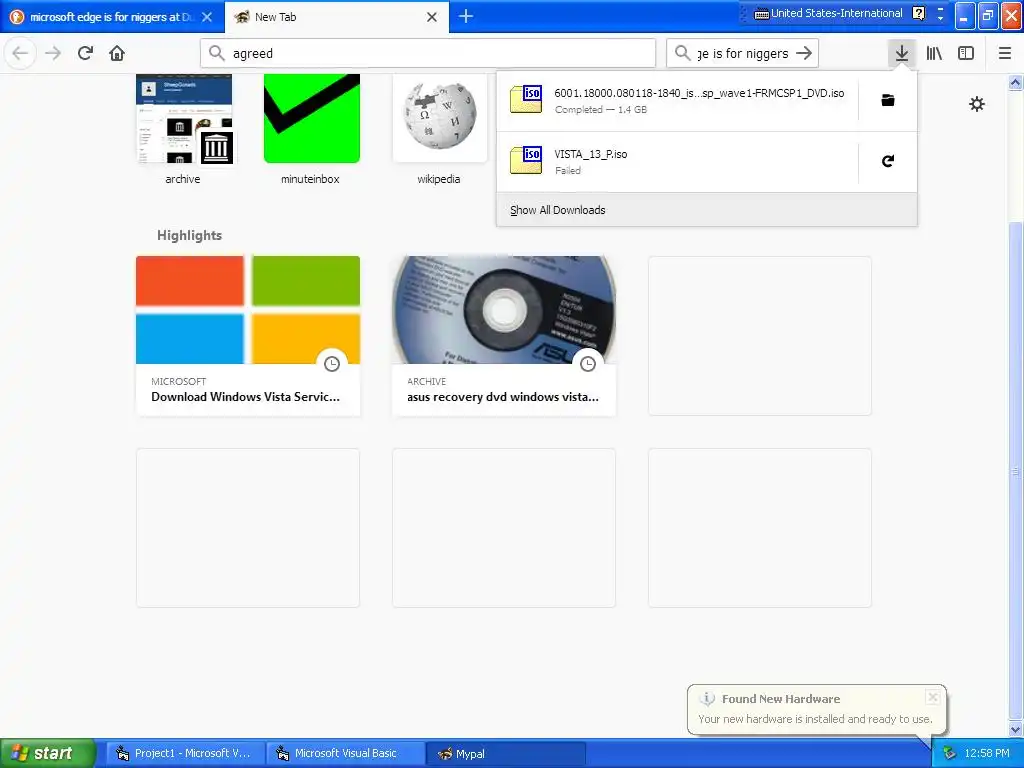Open language bar options arrow
Viewport: 1024px width, 768px height.
(940, 18)
